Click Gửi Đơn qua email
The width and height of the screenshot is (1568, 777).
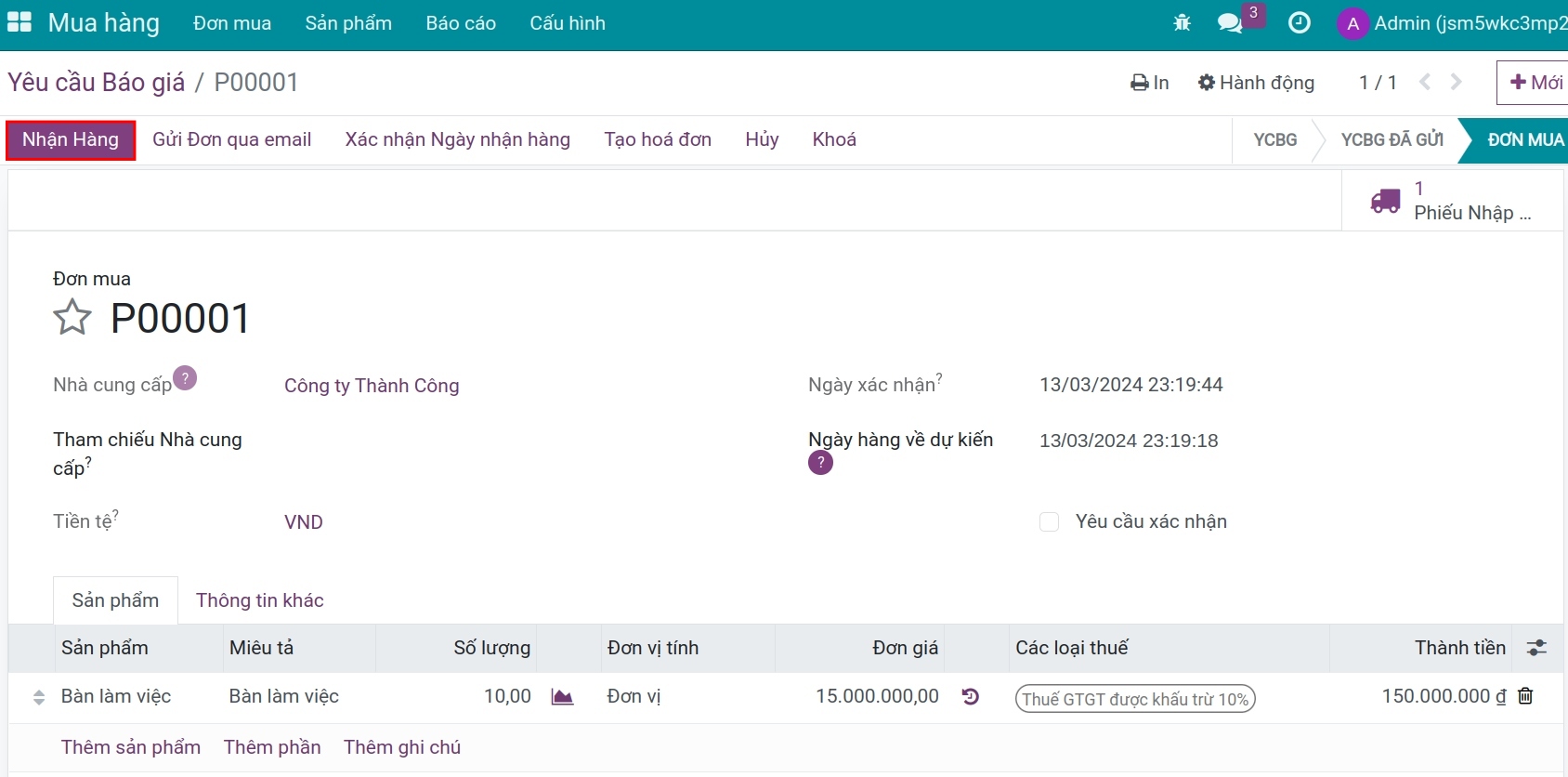[232, 139]
